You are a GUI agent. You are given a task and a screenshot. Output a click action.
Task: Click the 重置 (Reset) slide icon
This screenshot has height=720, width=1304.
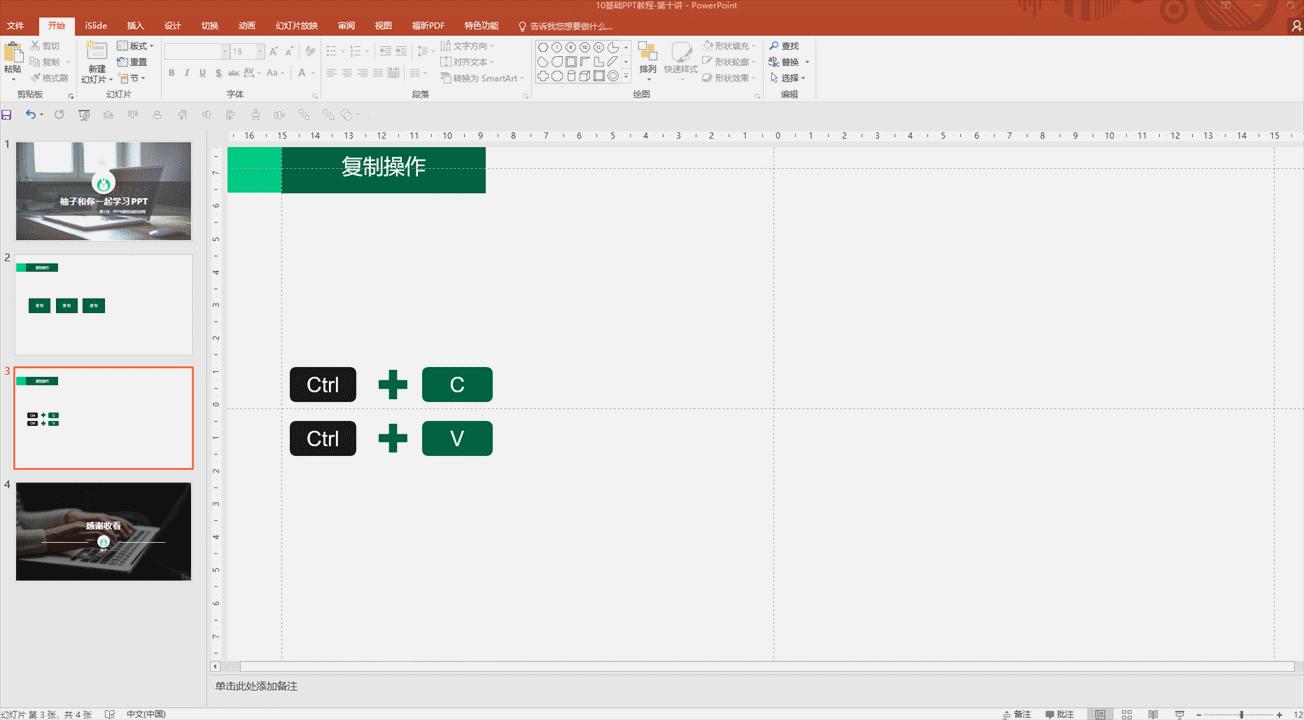(x=135, y=61)
